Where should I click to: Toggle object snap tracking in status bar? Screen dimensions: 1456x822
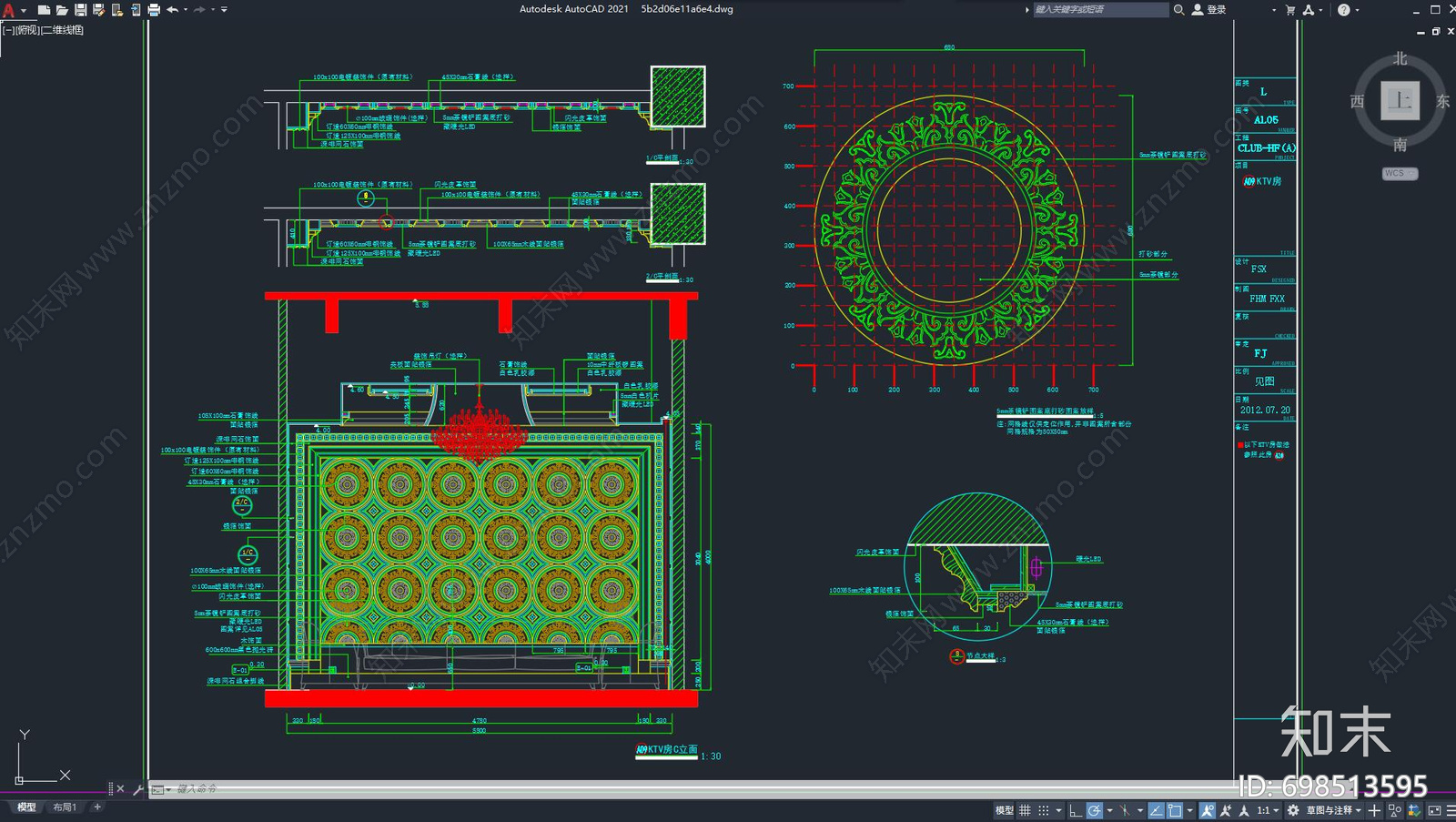click(x=1156, y=810)
